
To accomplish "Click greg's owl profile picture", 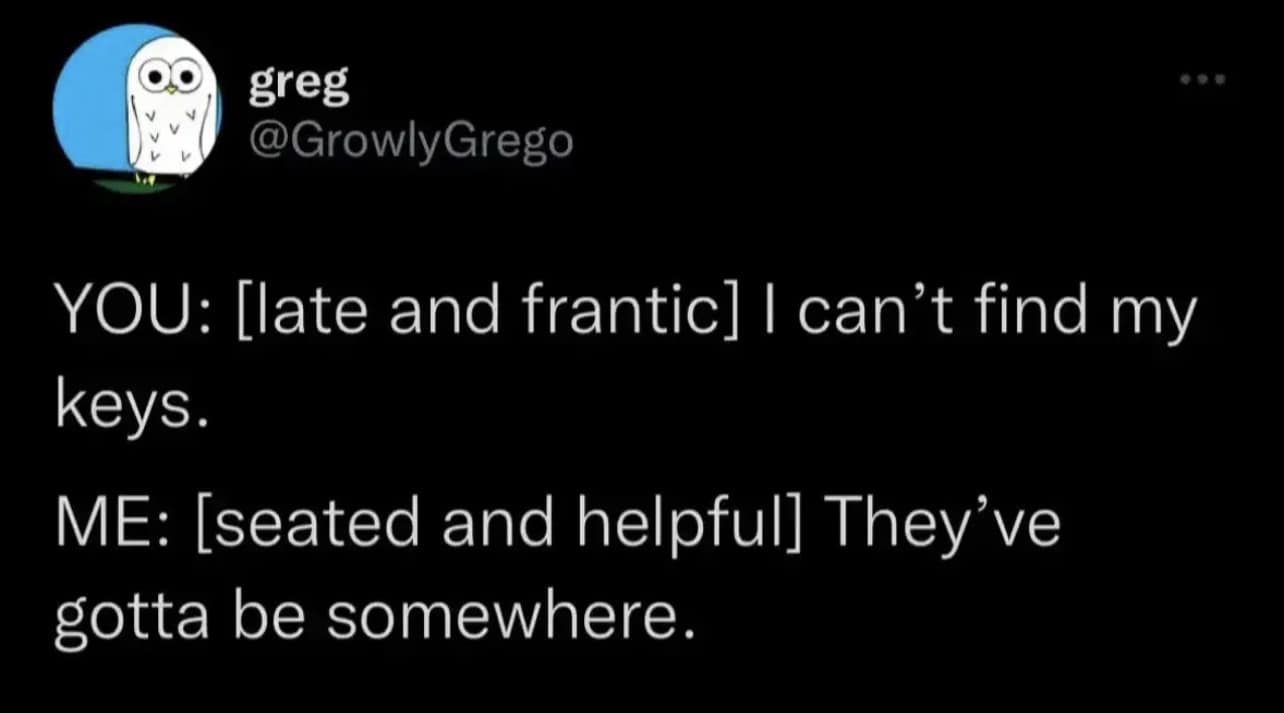I will (135, 110).
